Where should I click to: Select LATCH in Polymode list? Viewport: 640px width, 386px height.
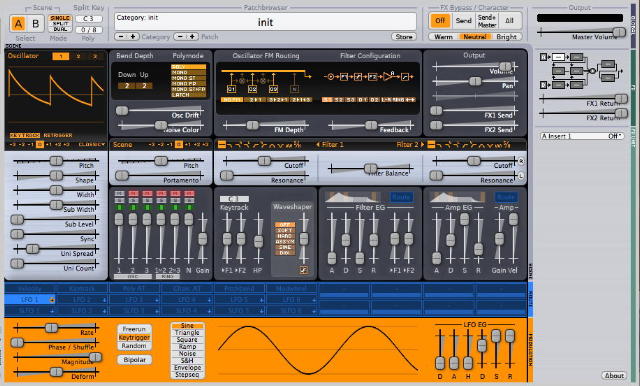coord(188,95)
